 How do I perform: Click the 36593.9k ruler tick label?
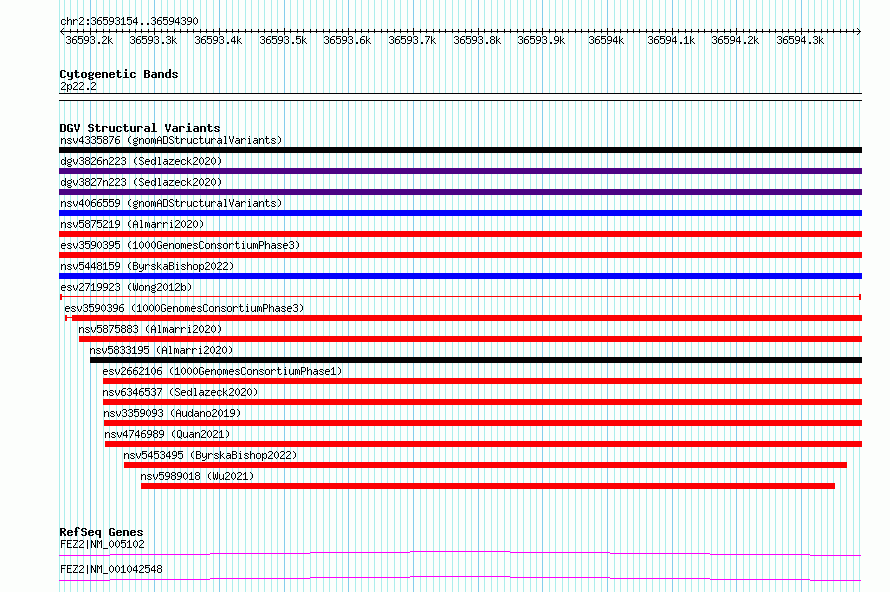click(x=541, y=40)
